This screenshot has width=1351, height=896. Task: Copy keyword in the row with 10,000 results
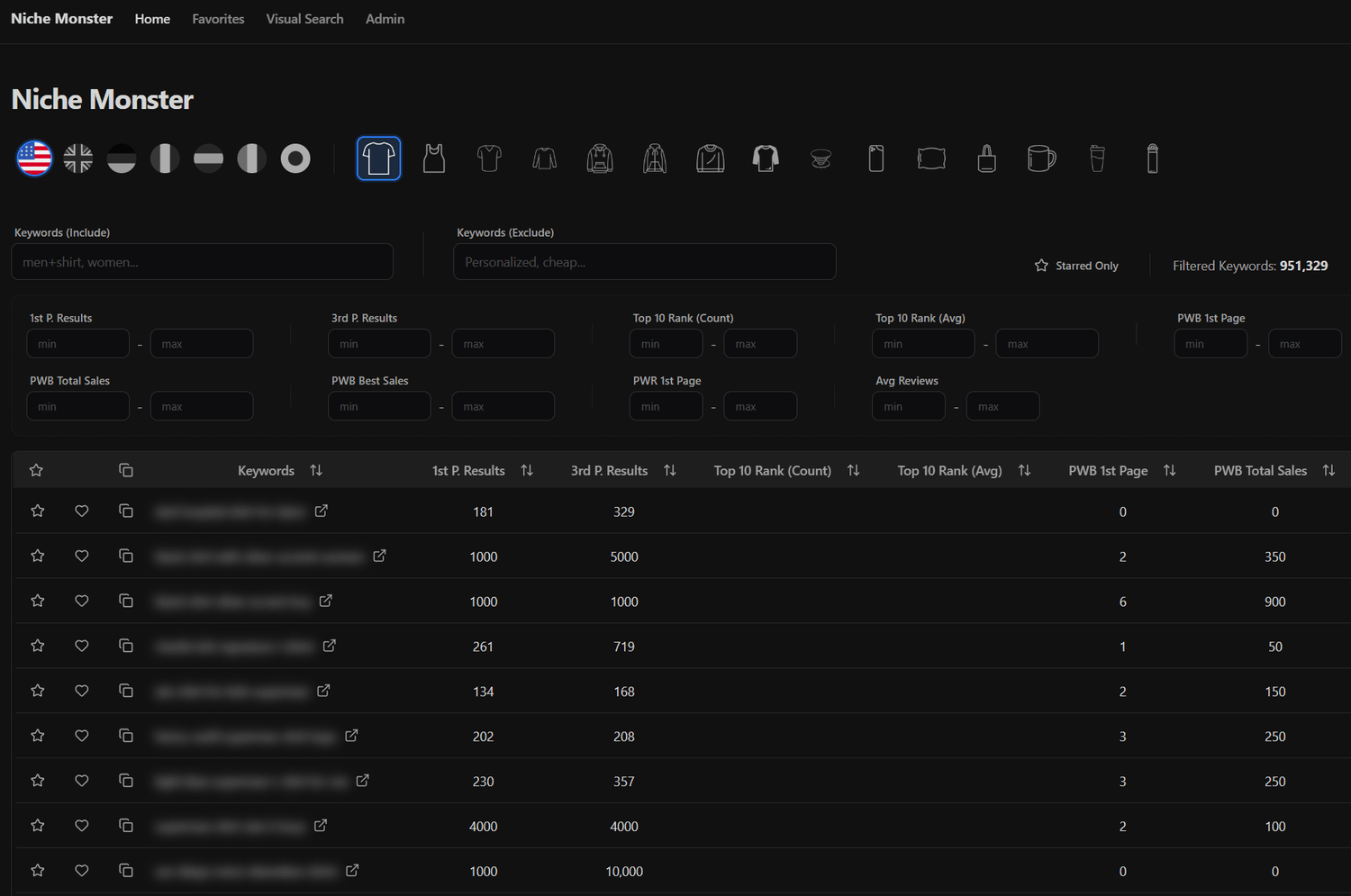126,871
